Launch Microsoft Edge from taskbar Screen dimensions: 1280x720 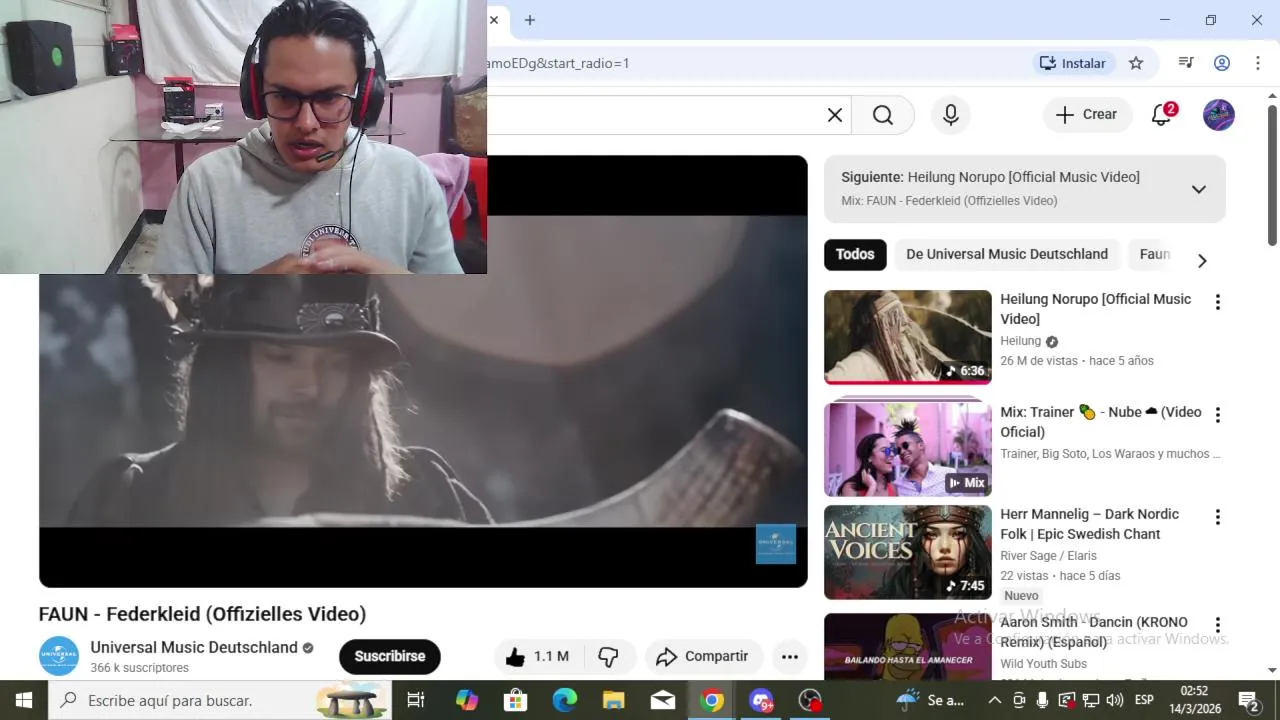565,700
